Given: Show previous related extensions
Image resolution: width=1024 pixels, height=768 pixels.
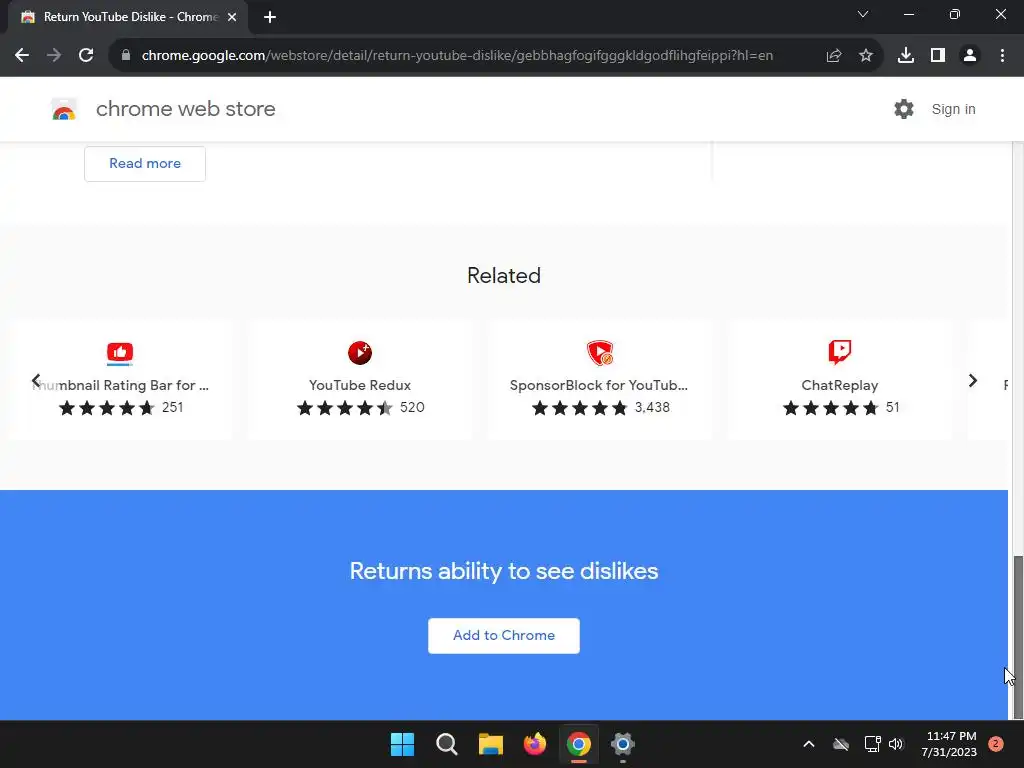Looking at the screenshot, I should pos(36,381).
